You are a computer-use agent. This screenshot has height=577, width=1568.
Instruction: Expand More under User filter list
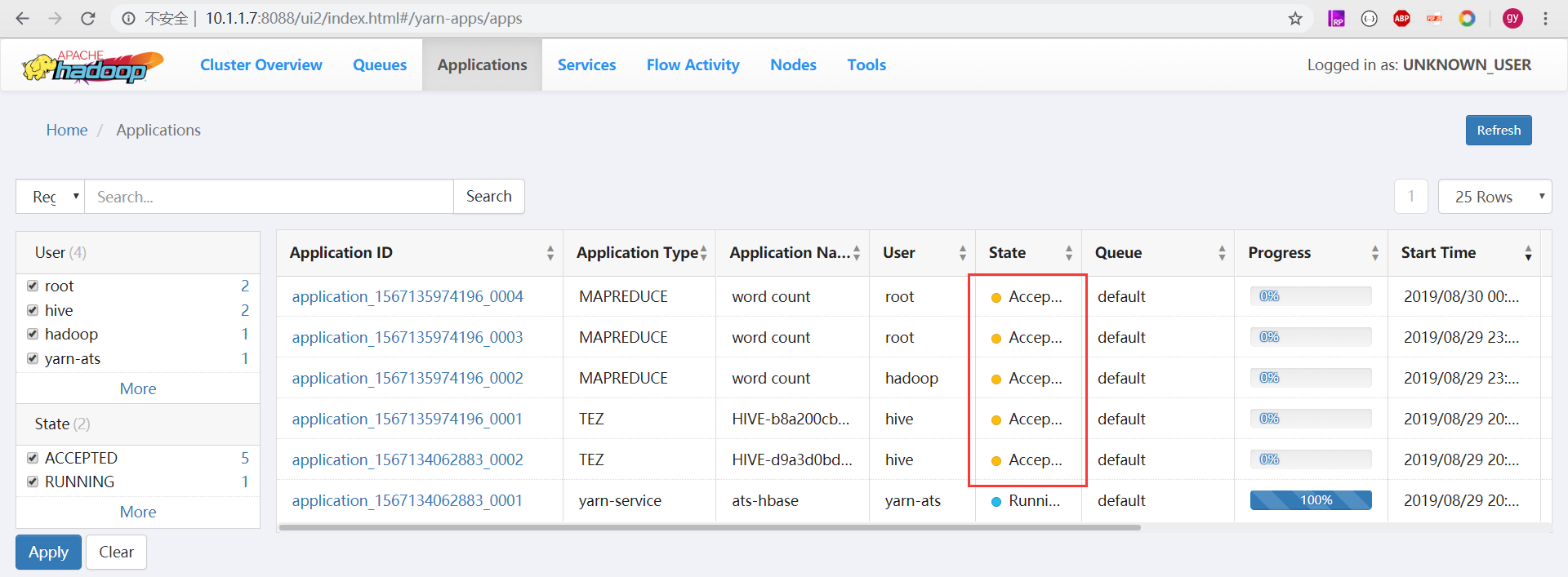point(137,388)
